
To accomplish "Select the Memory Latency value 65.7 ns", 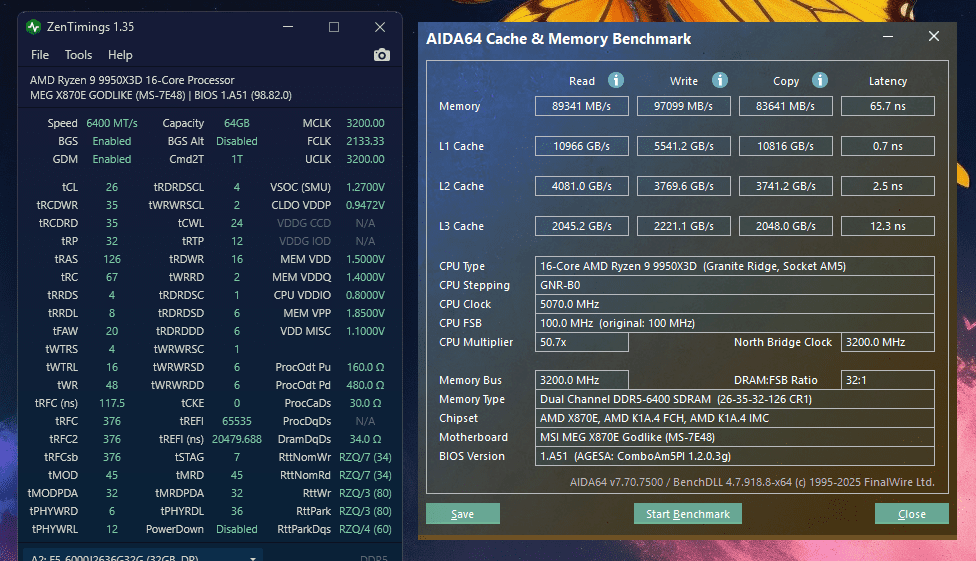I will tap(888, 106).
